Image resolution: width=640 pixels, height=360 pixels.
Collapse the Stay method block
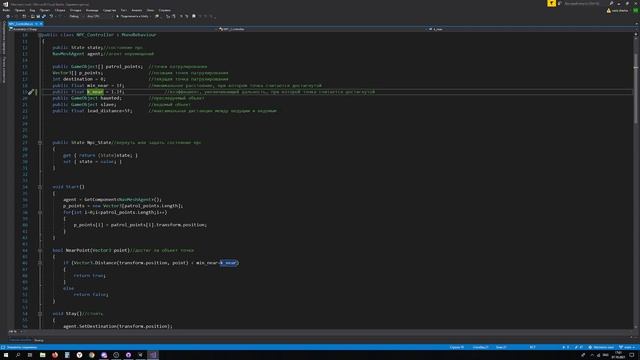(40, 313)
